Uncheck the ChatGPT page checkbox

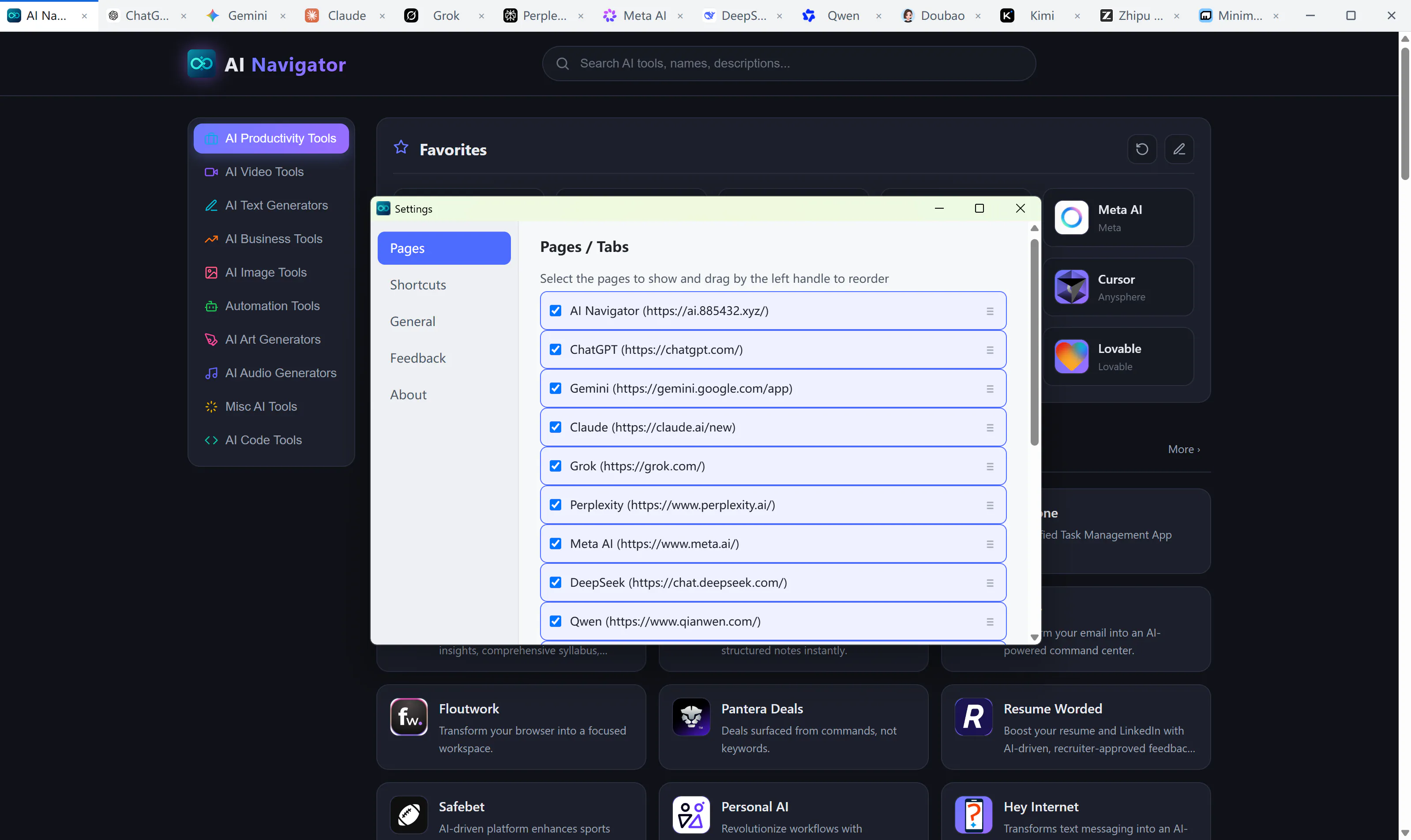(556, 349)
